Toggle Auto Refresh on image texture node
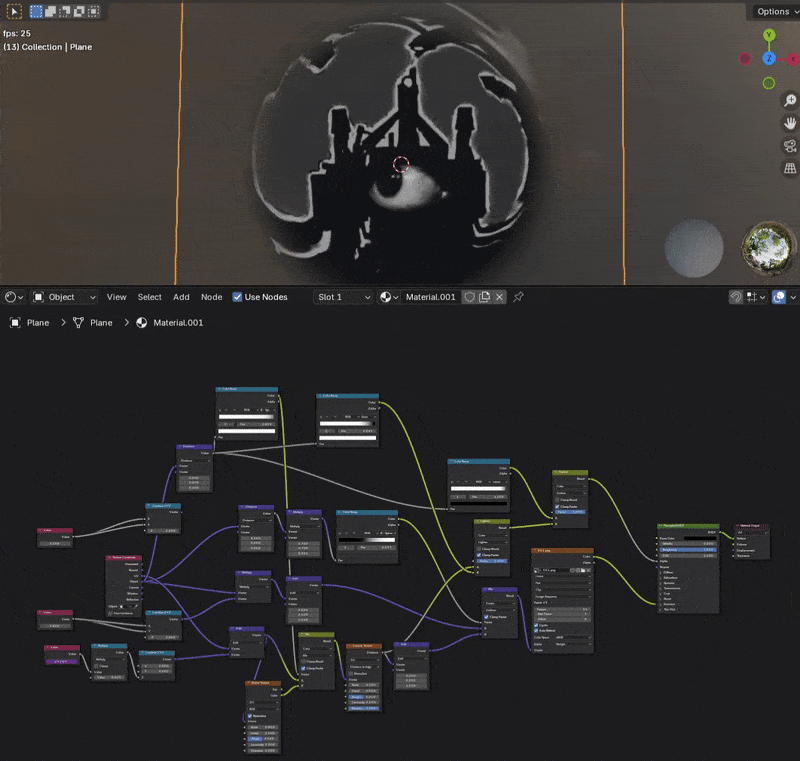The width and height of the screenshot is (800, 761). click(x=536, y=630)
